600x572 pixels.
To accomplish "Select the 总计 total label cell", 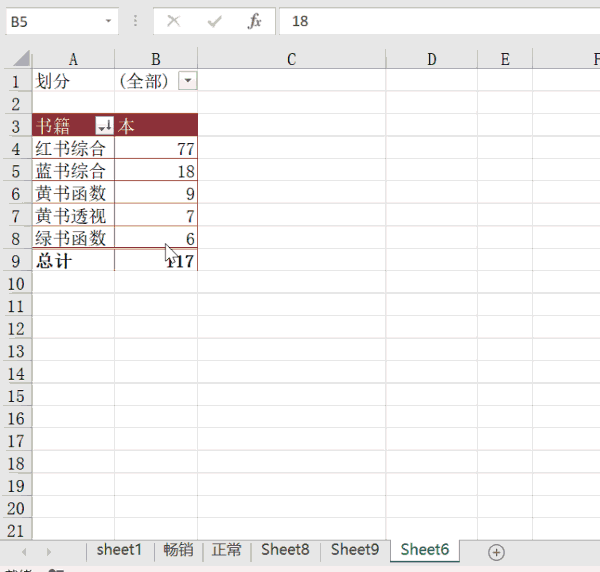I will coord(73,261).
